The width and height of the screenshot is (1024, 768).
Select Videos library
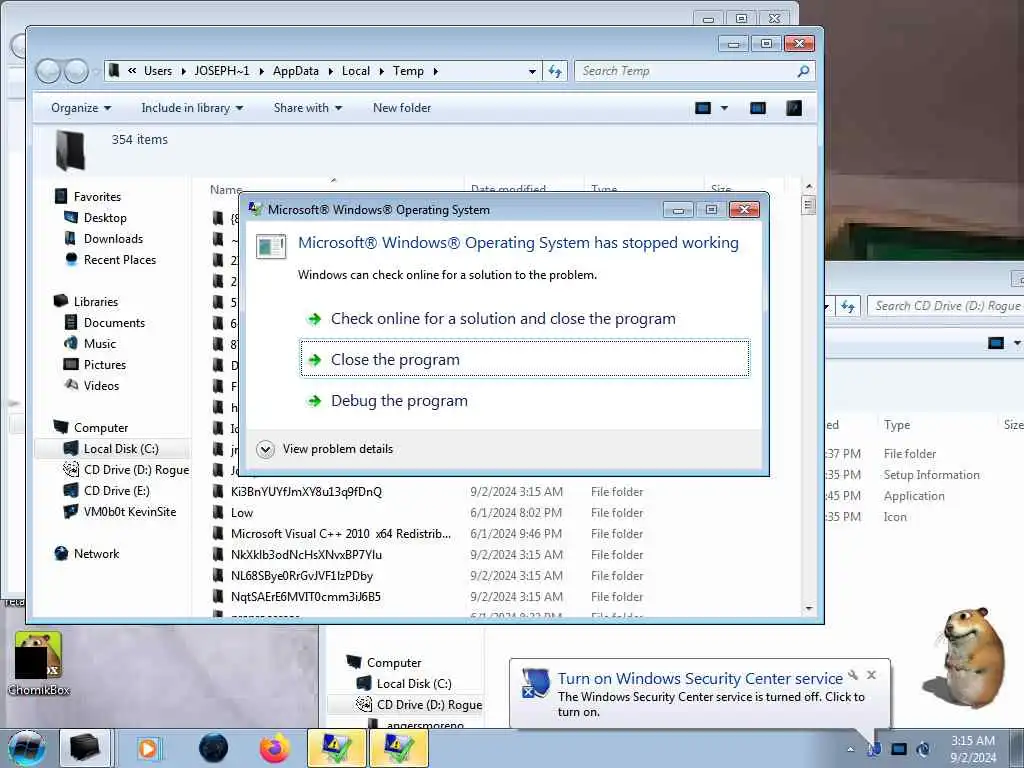(x=101, y=386)
